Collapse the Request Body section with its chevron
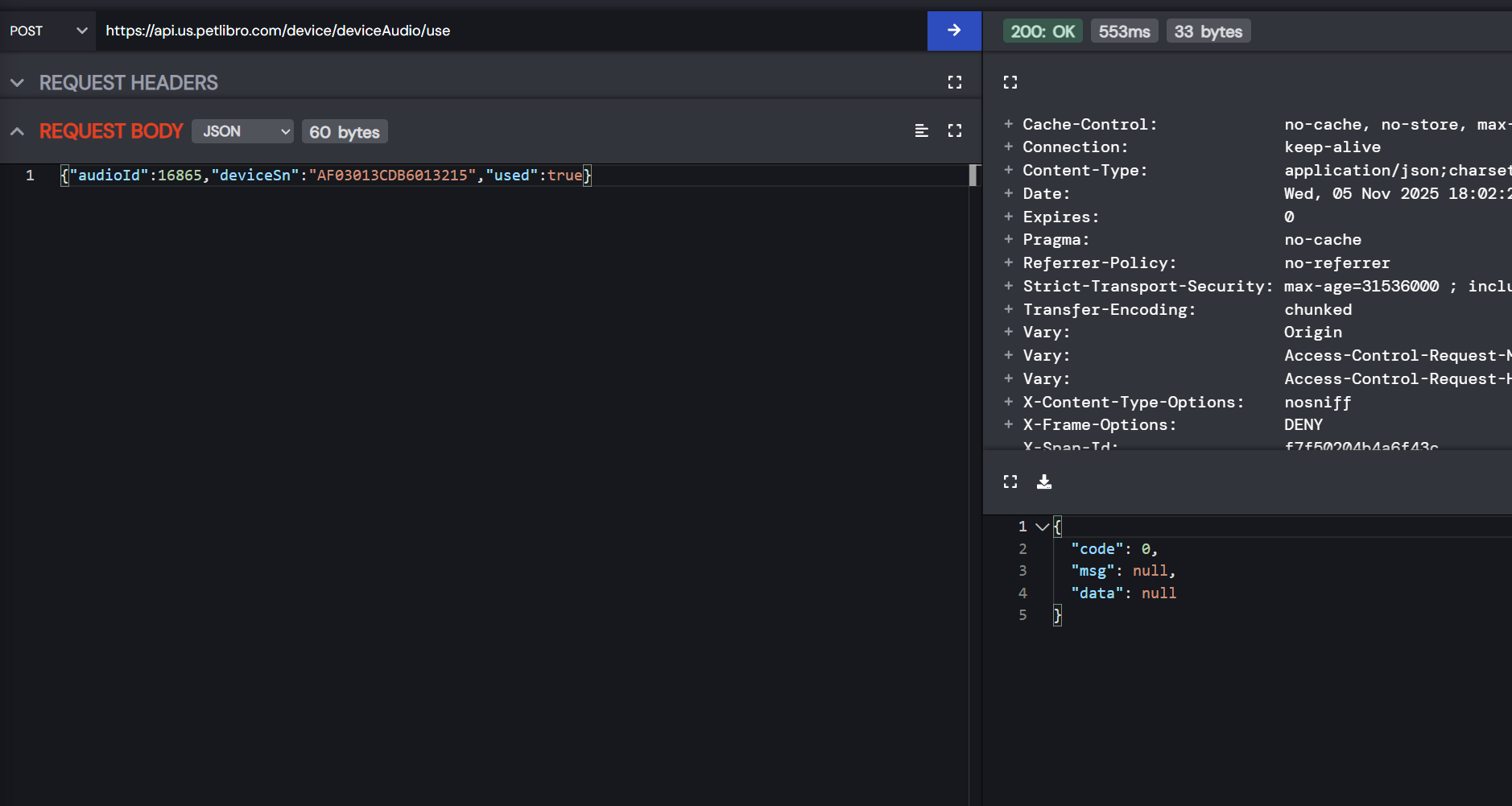1512x806 pixels. 16,130
